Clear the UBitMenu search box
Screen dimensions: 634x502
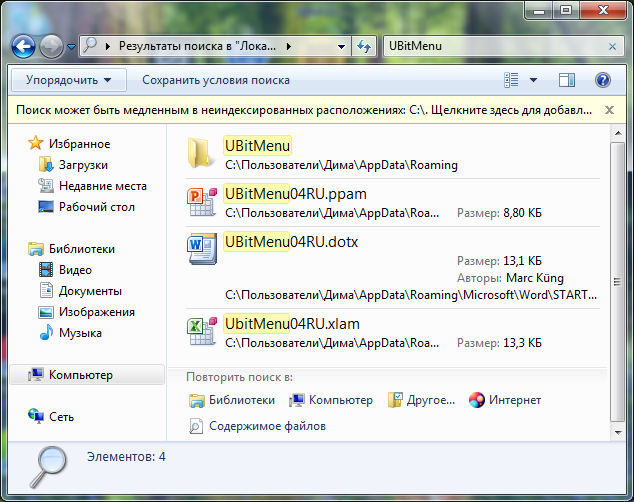(x=612, y=47)
